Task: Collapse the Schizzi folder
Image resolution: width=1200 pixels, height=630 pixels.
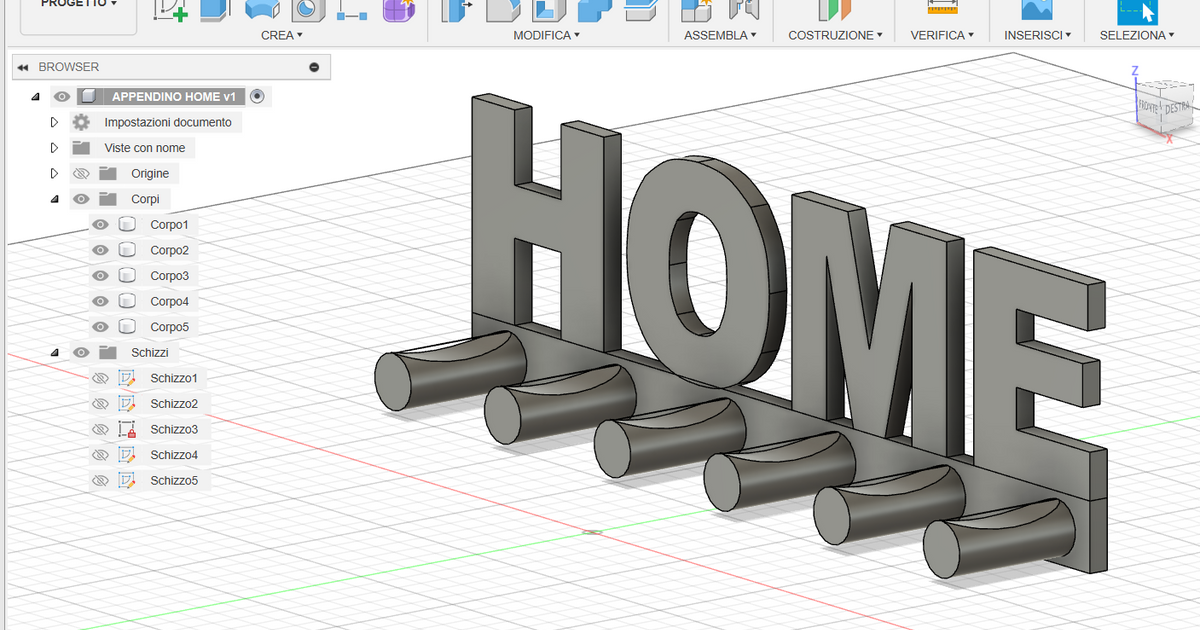Action: coord(55,353)
